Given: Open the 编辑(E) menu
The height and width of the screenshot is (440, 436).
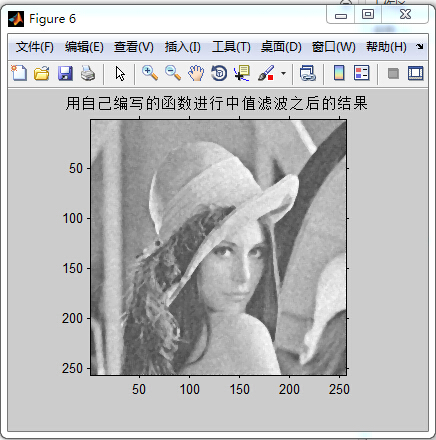Looking at the screenshot, I should (84, 47).
